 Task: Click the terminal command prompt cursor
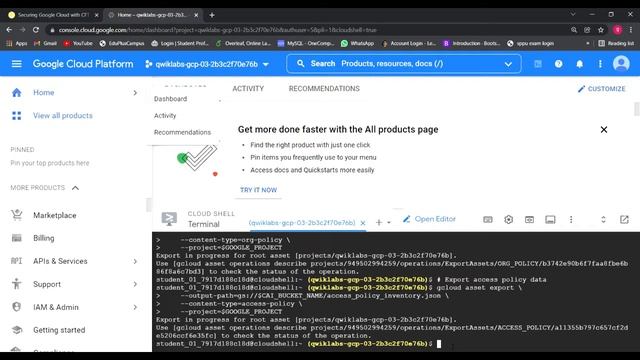pos(439,344)
